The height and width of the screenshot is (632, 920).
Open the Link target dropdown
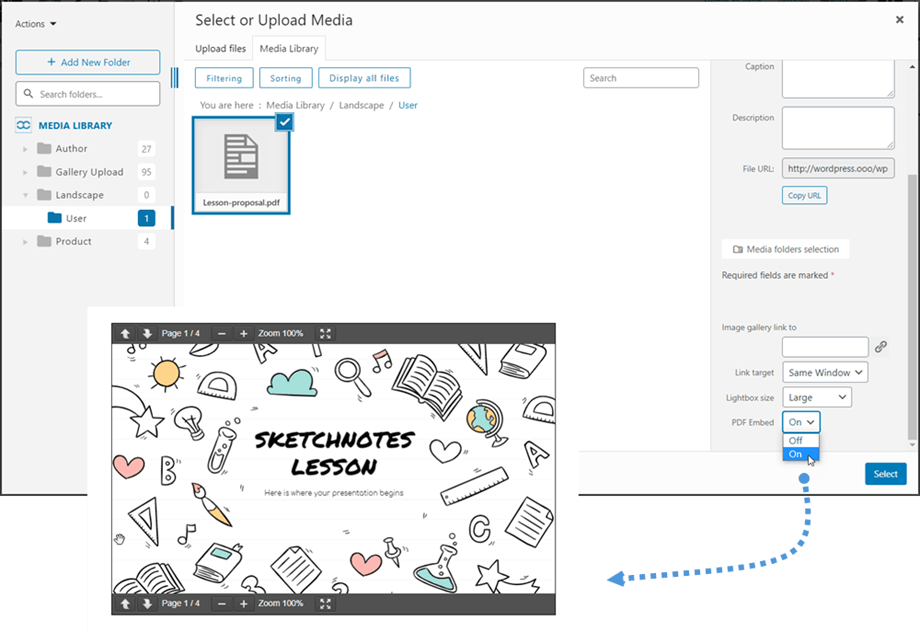tap(825, 373)
